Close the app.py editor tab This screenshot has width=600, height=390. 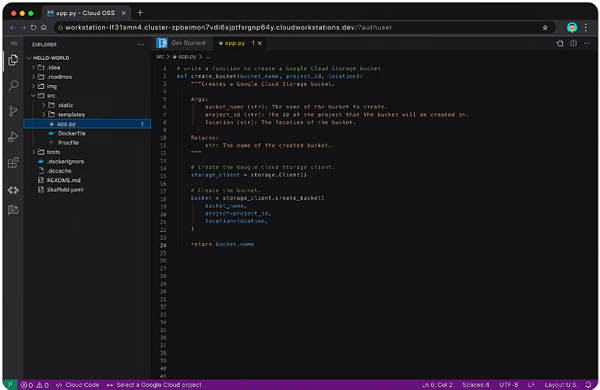260,43
